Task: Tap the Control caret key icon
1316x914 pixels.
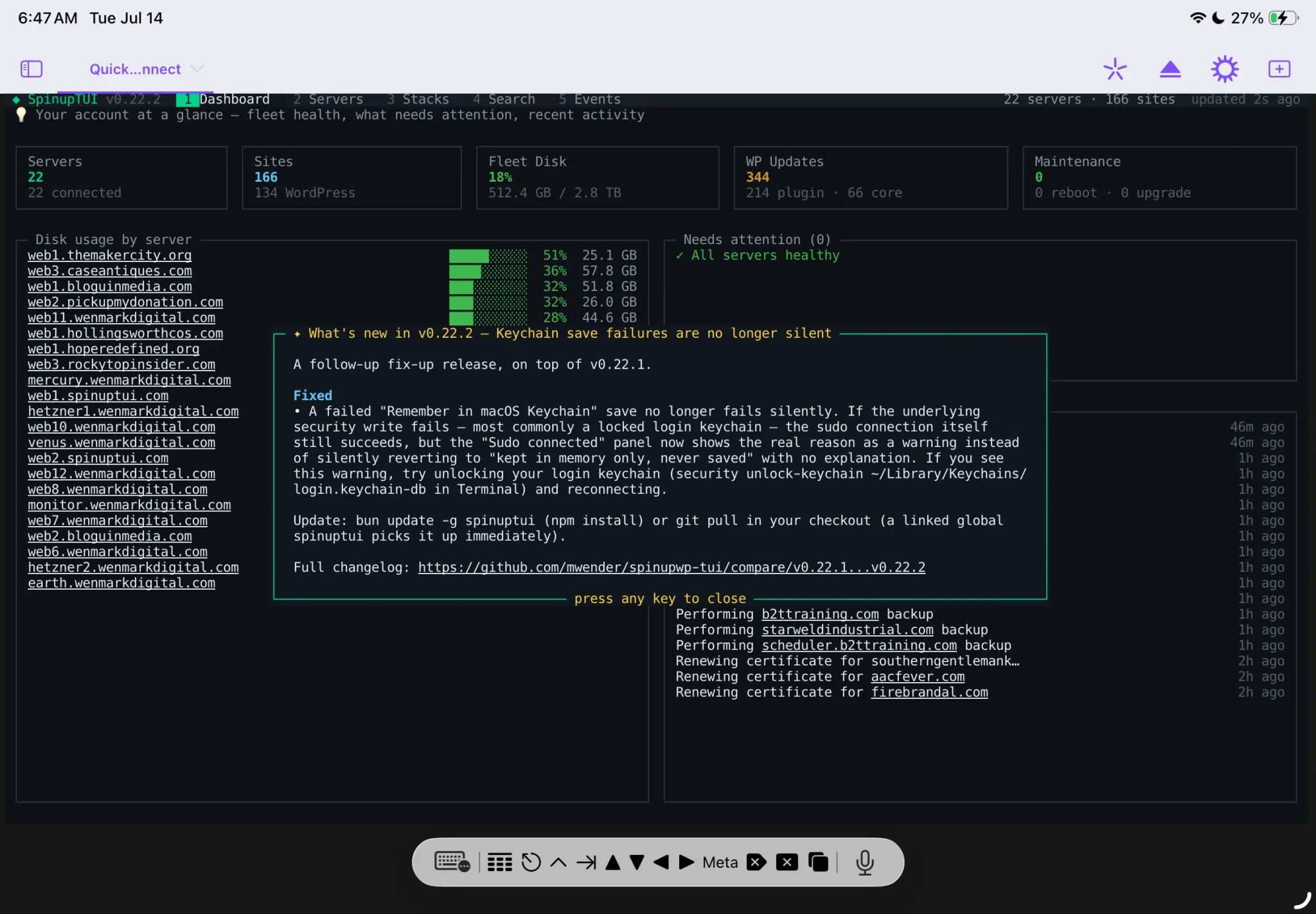Action: pos(558,862)
